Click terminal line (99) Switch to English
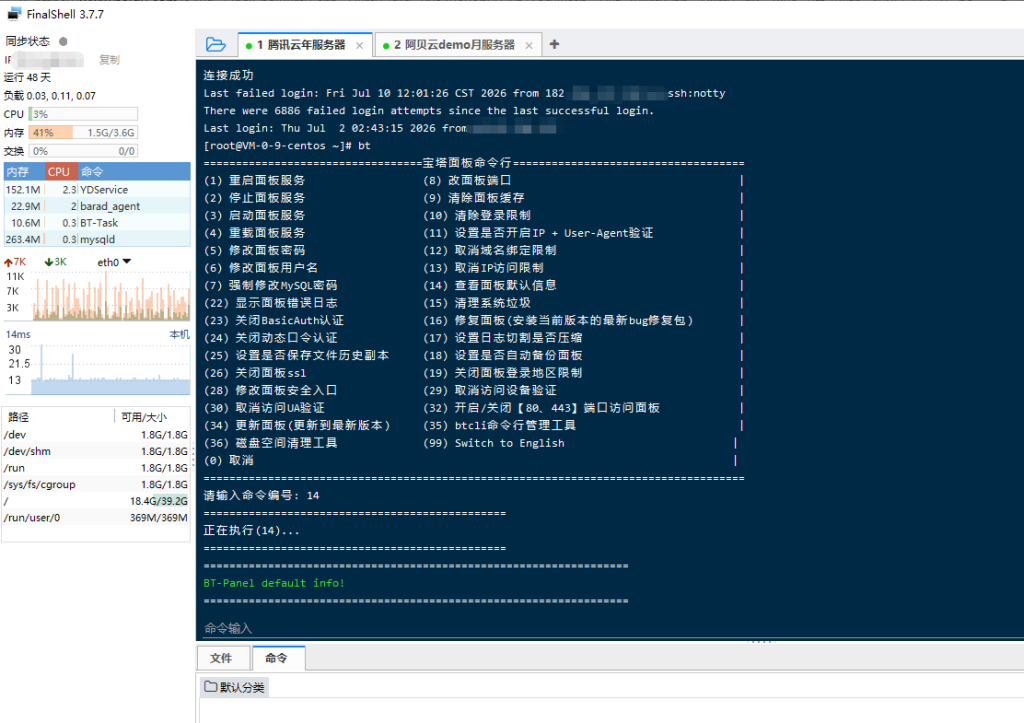The width and height of the screenshot is (1024, 723). (x=494, y=443)
